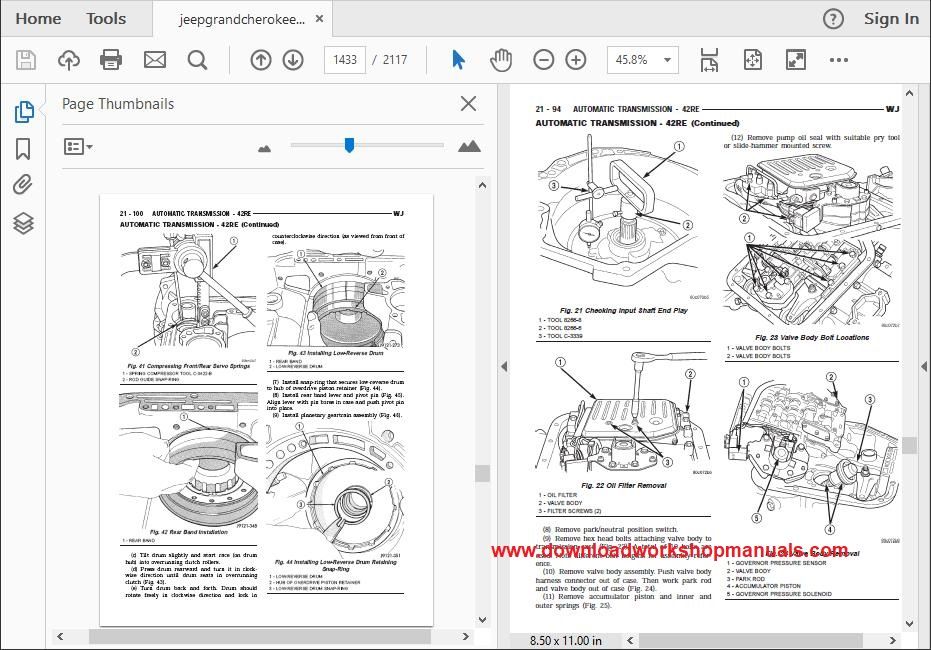
Task: Open more tools ellipsis menu
Action: coord(838,60)
